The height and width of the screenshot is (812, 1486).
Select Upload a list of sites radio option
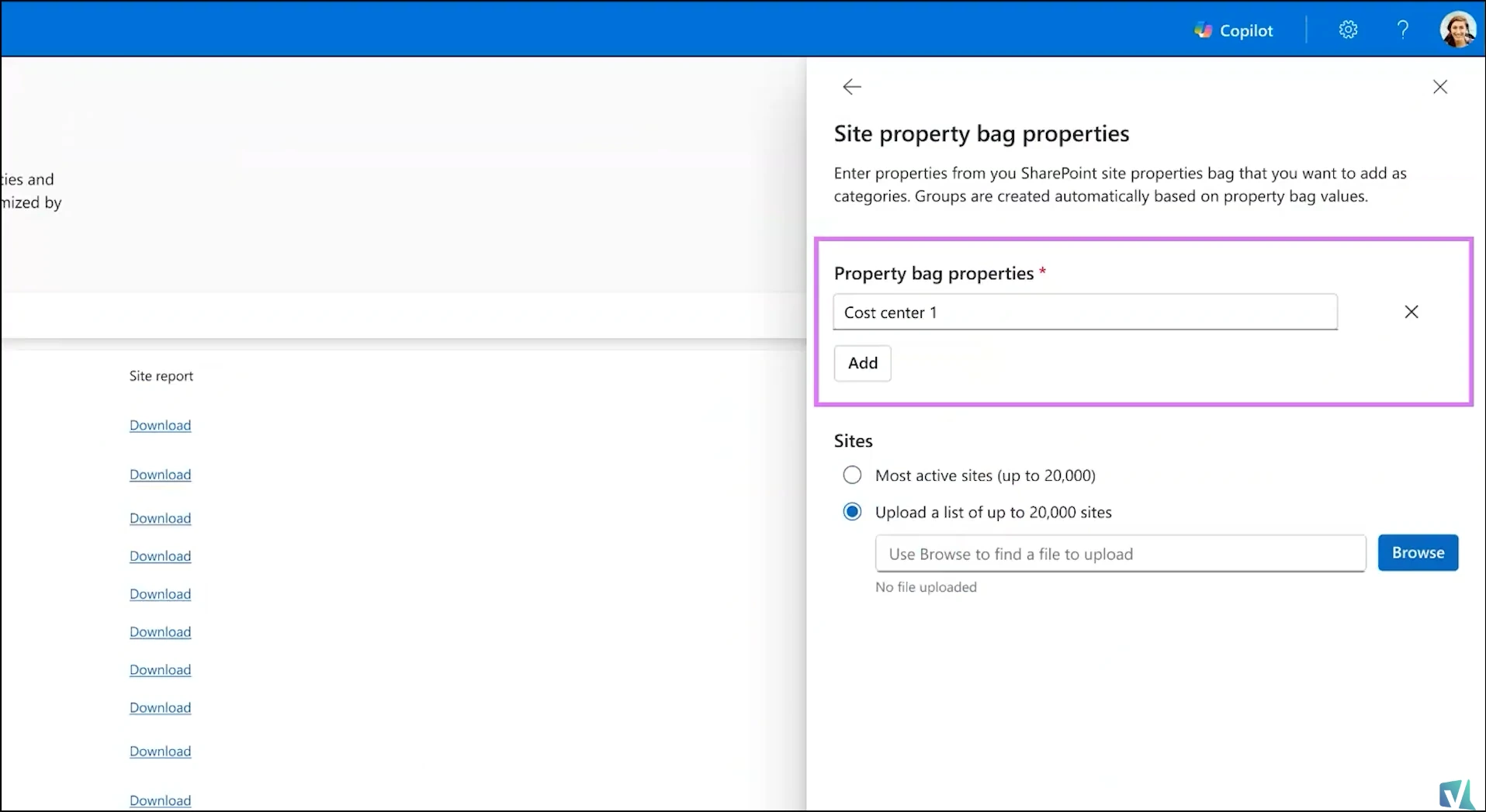[852, 512]
